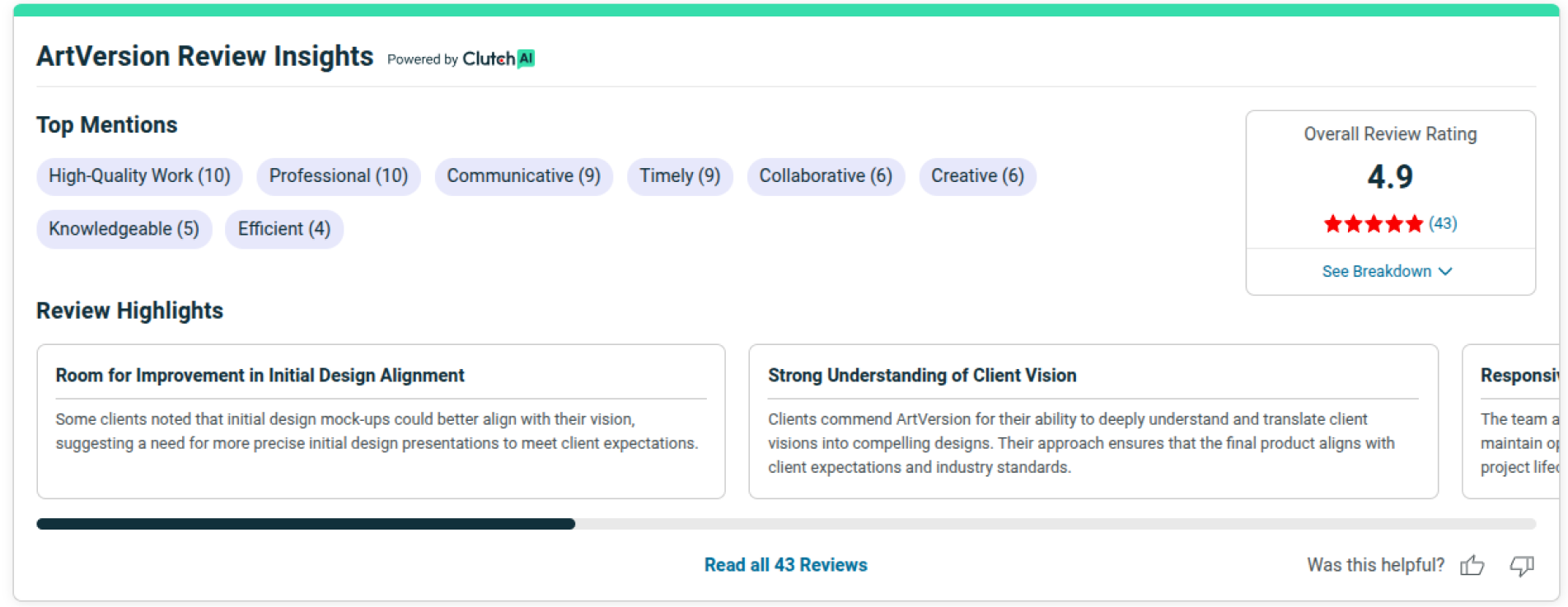Select the Collaborative (6) mention tag
Image resolution: width=1568 pixels, height=607 pixels.
pyautogui.click(x=826, y=176)
